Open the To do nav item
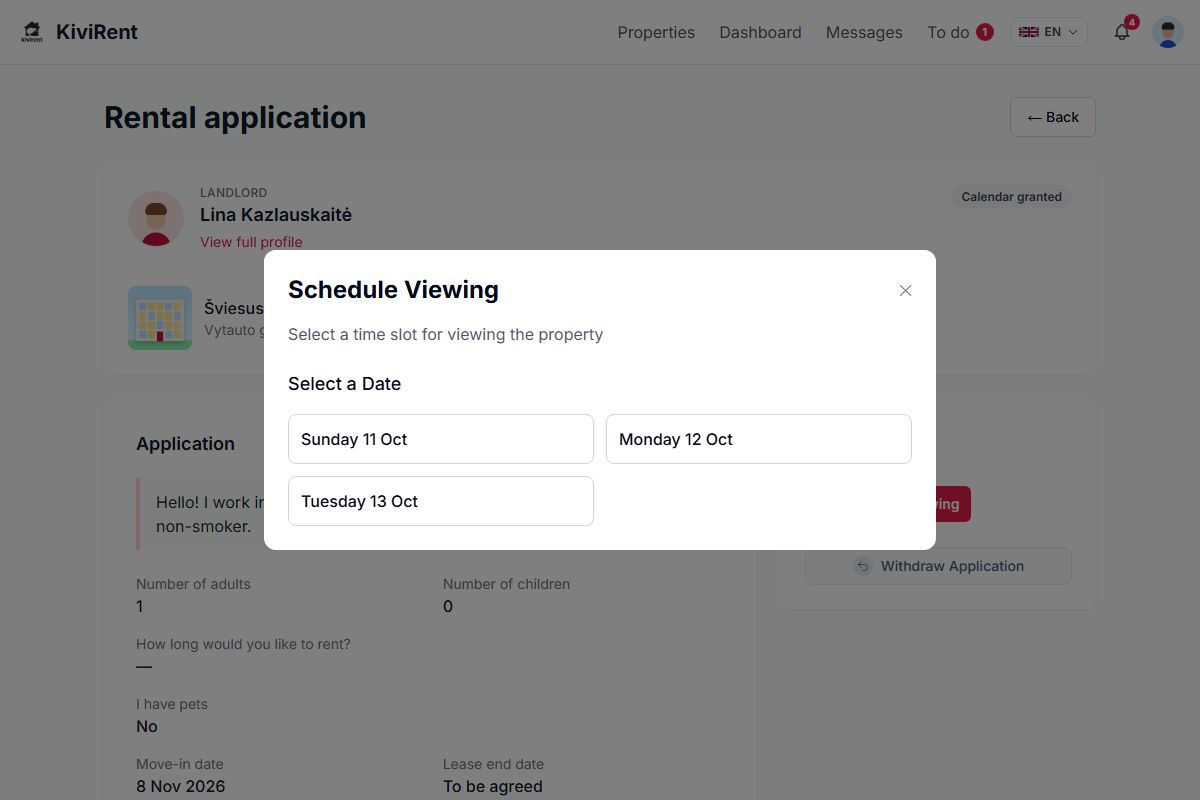The width and height of the screenshot is (1200, 800). tap(960, 32)
